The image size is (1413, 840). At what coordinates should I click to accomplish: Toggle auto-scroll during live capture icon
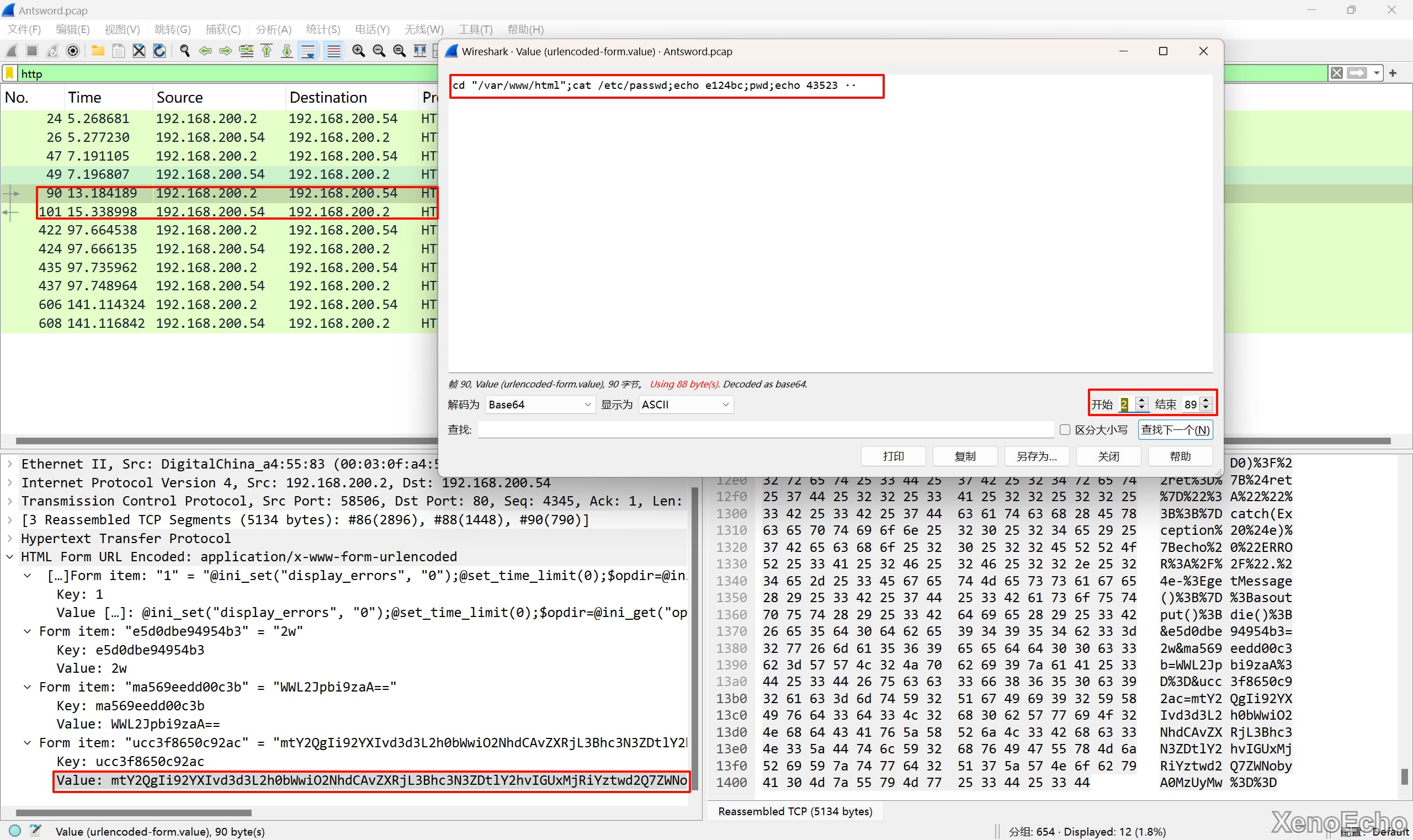[308, 51]
